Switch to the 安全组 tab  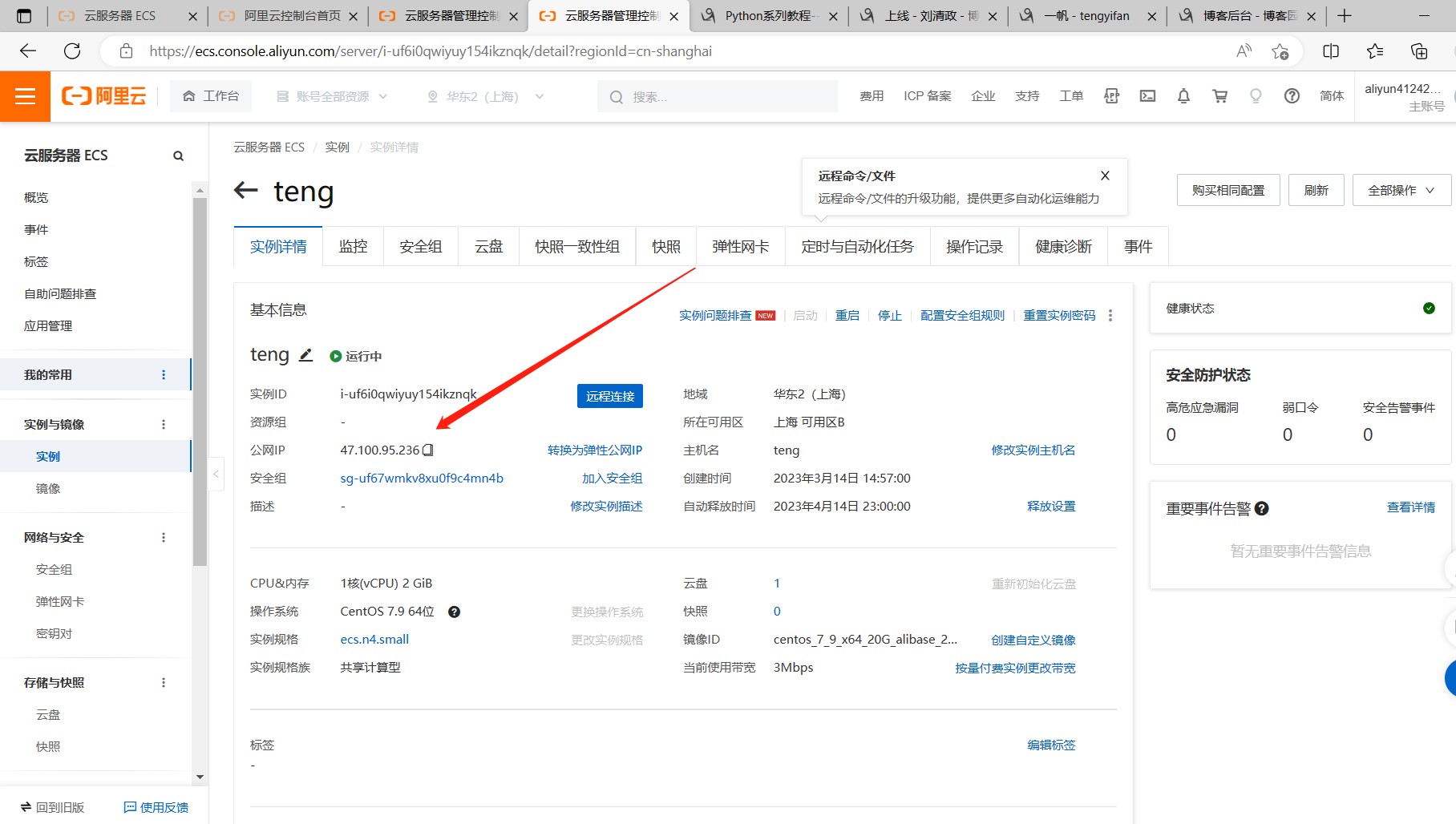[x=421, y=246]
